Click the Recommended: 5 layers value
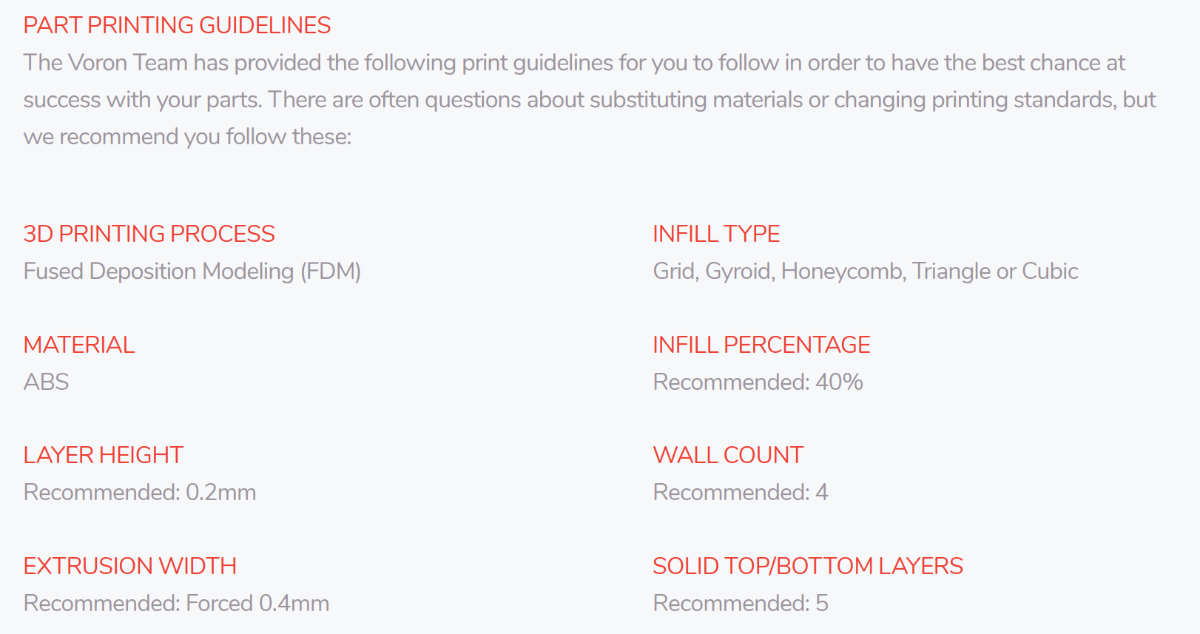1200x634 pixels. pyautogui.click(x=741, y=603)
